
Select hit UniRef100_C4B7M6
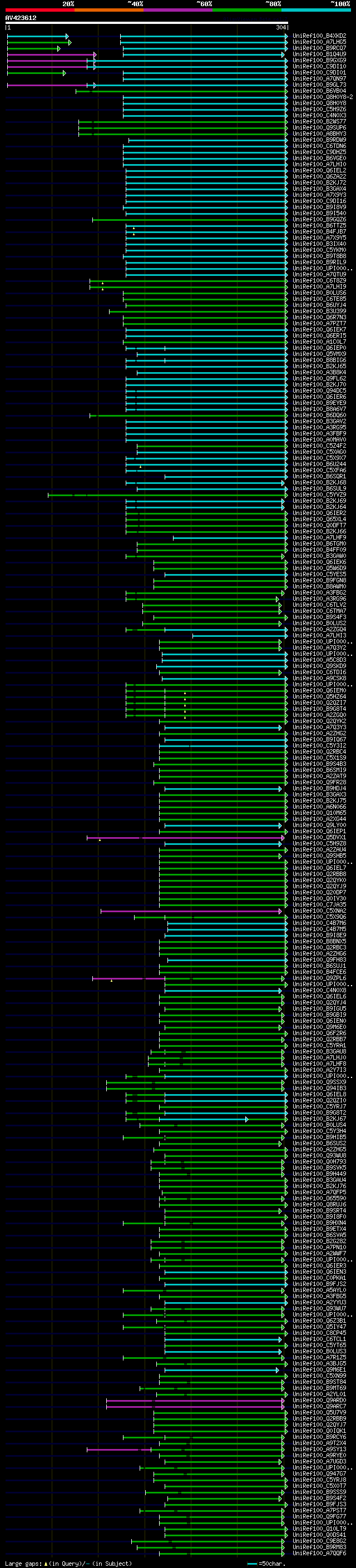319,923
